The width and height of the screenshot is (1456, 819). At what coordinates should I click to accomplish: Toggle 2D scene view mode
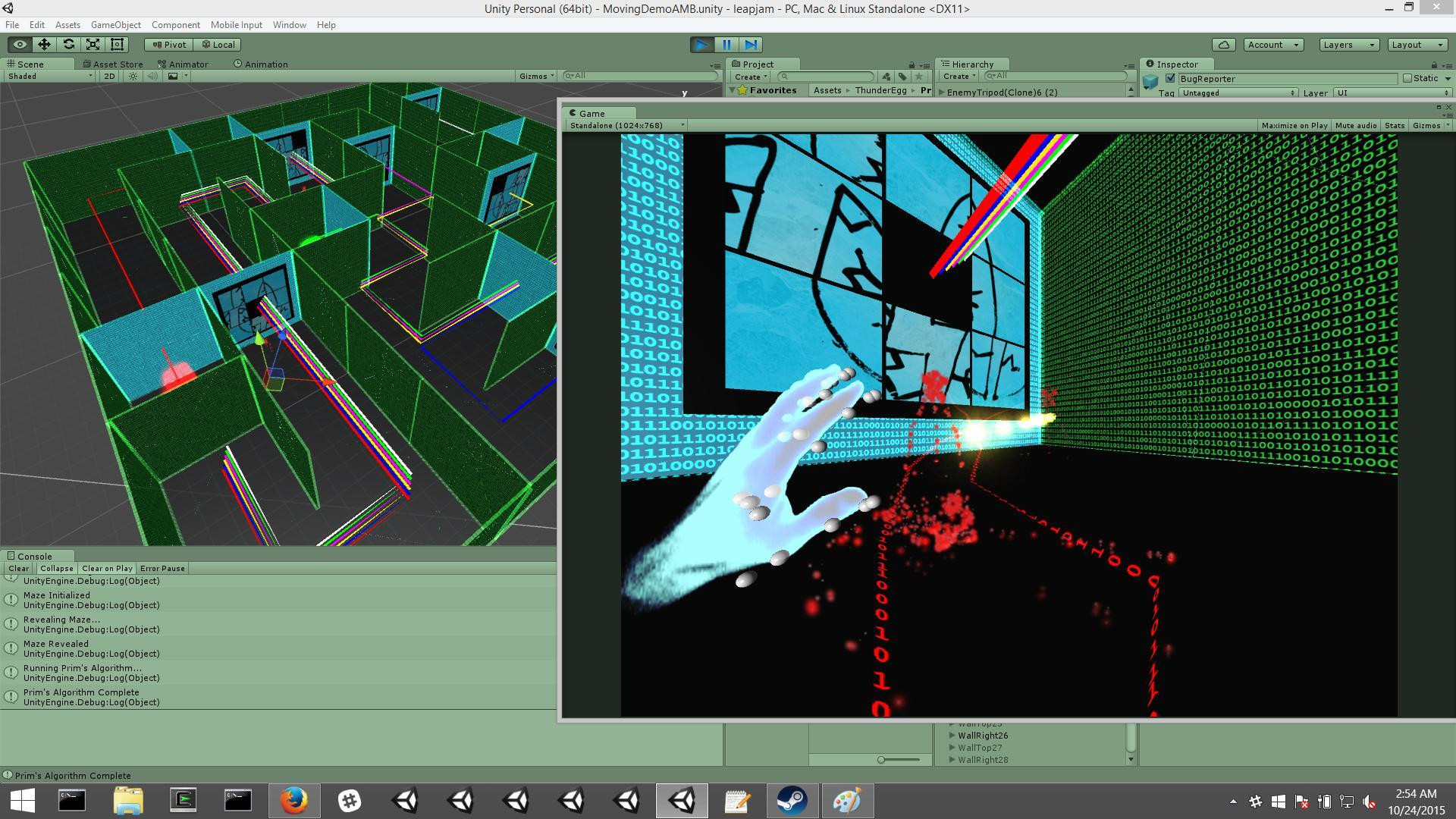click(109, 76)
